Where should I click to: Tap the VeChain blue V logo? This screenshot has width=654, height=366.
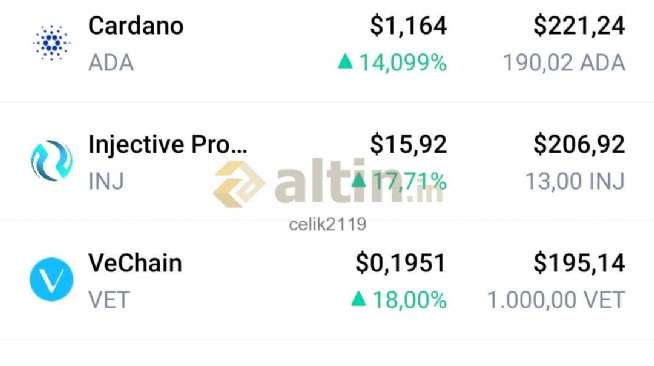point(52,279)
